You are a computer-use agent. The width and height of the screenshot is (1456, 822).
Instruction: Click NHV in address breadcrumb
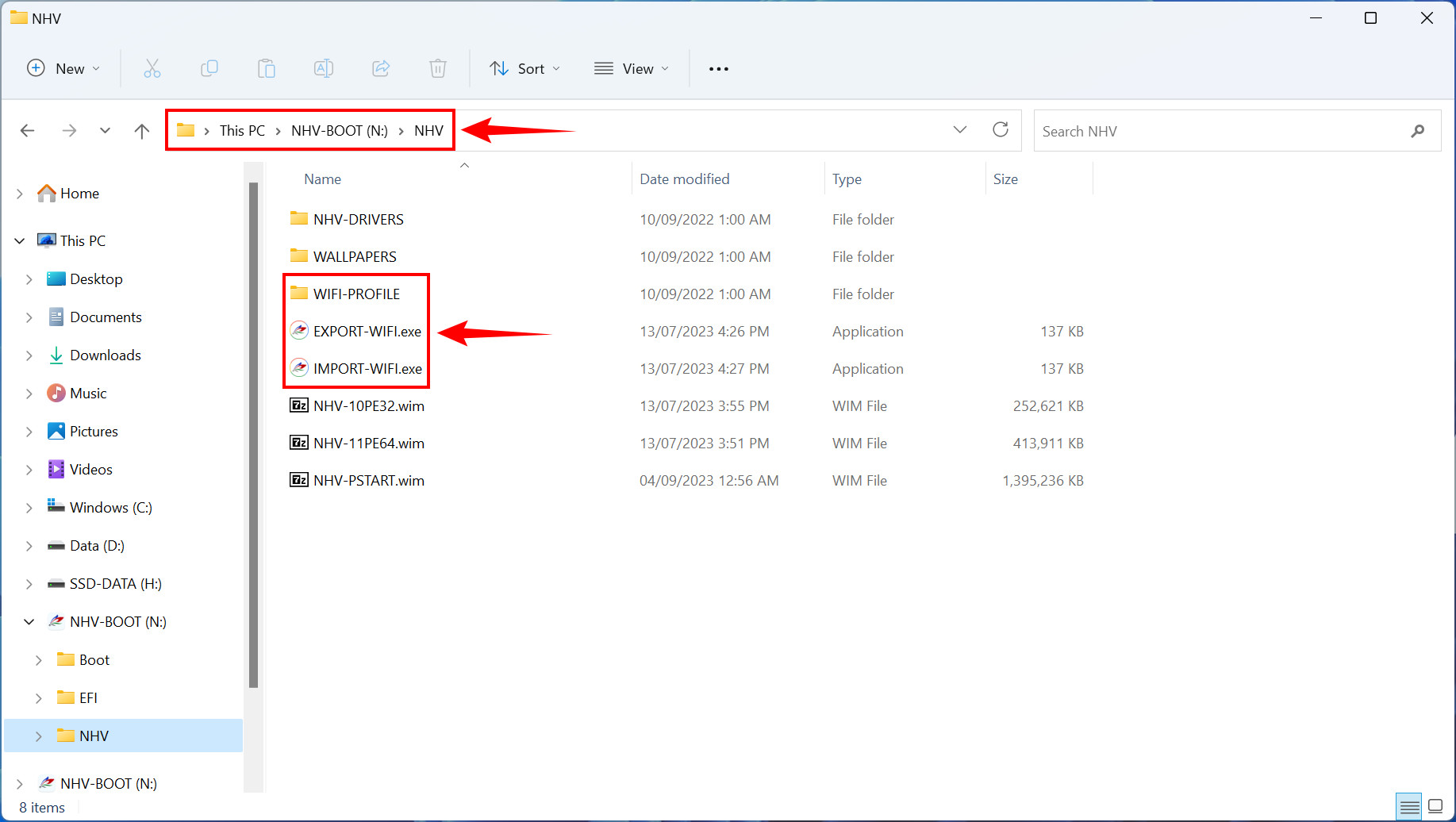tap(428, 131)
